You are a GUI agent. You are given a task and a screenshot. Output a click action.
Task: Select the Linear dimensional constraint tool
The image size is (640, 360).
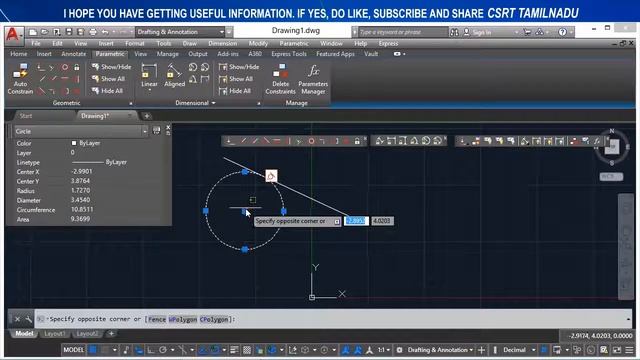pos(149,76)
